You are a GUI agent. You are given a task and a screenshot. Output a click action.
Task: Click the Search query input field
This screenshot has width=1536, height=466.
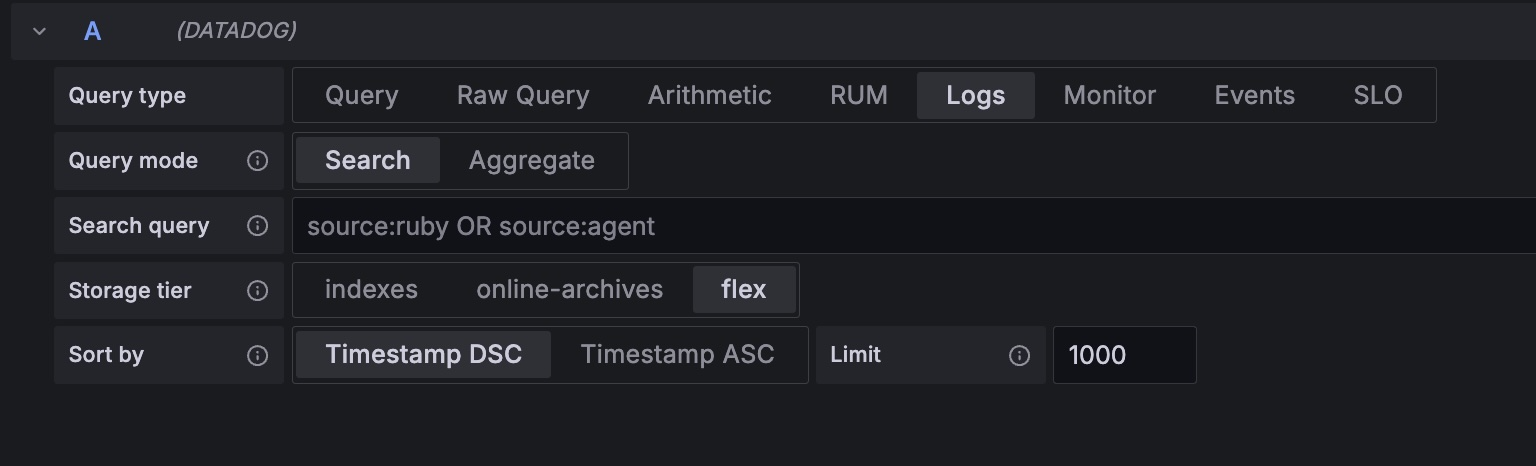pyautogui.click(x=900, y=226)
